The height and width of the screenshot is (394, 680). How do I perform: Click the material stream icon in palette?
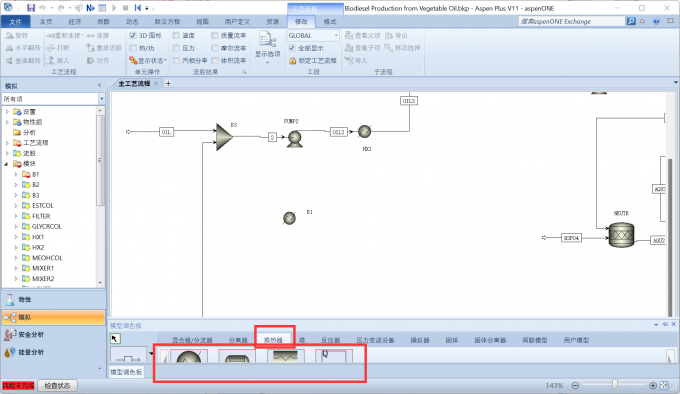(129, 355)
